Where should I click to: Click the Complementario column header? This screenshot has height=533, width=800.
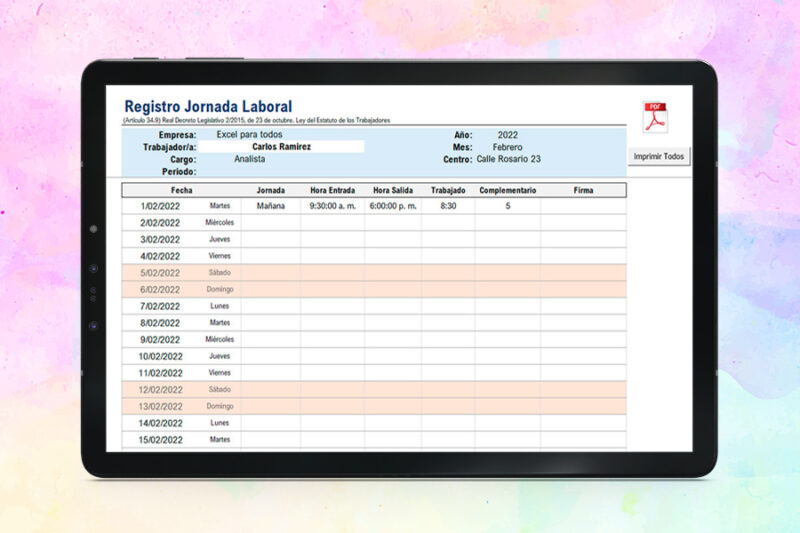[x=508, y=190]
